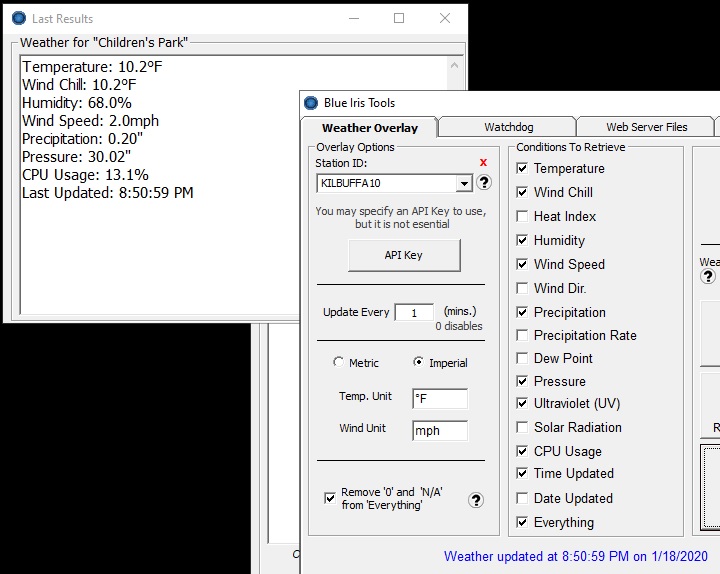Click 'Last Updated: 8:50:59 PM' line
Image resolution: width=720 pixels, height=574 pixels.
pyautogui.click(x=108, y=193)
